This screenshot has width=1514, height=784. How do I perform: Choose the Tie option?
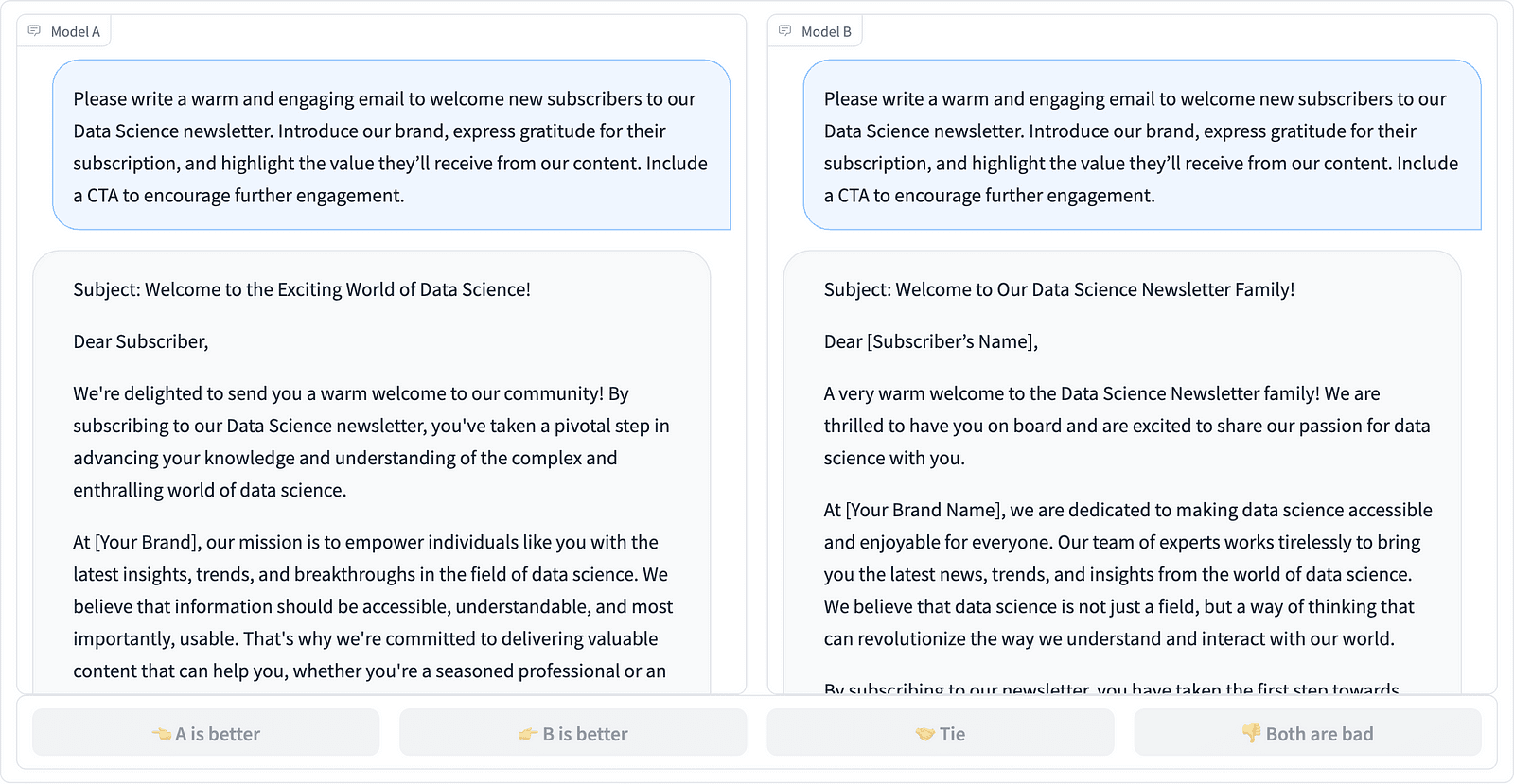pyautogui.click(x=941, y=733)
